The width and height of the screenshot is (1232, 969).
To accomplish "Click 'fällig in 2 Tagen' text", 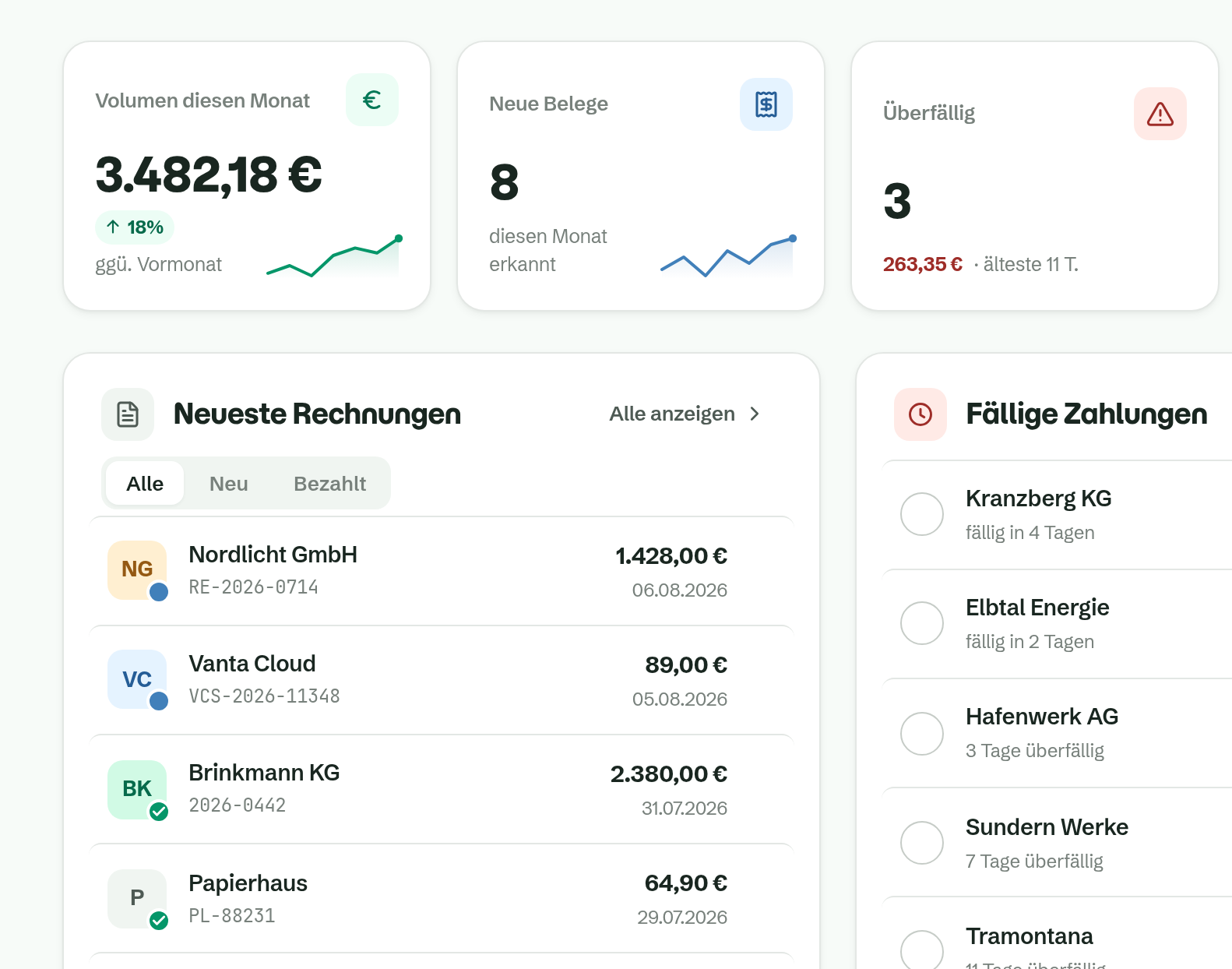I will tap(1030, 642).
